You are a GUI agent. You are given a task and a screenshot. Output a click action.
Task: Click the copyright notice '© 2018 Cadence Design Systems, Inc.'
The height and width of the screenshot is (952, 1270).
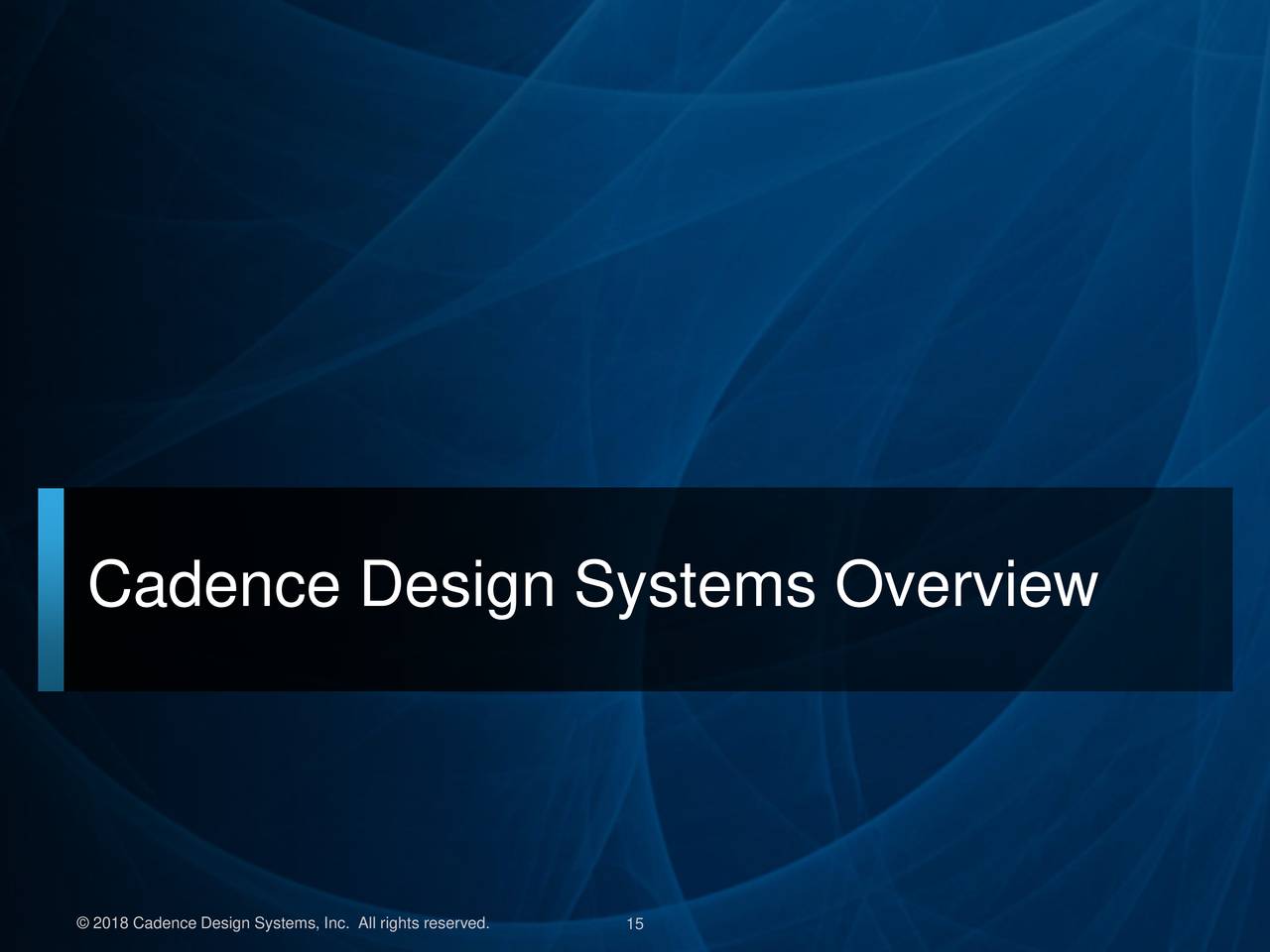(x=213, y=924)
